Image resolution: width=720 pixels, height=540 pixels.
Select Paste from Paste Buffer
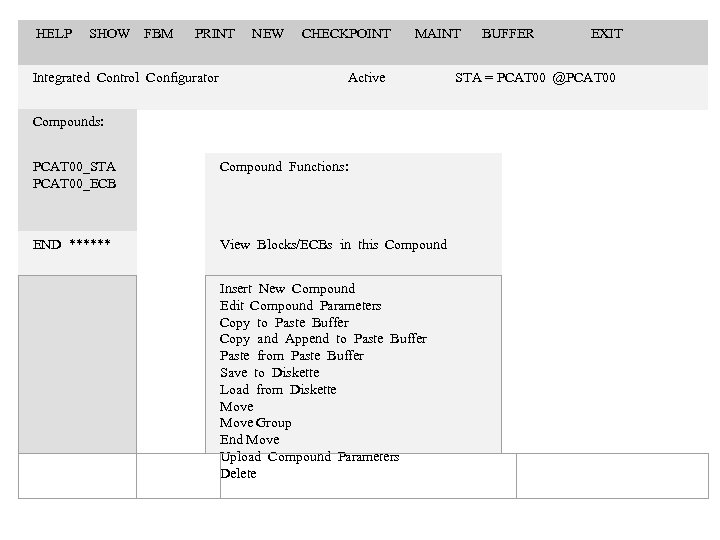coord(291,356)
